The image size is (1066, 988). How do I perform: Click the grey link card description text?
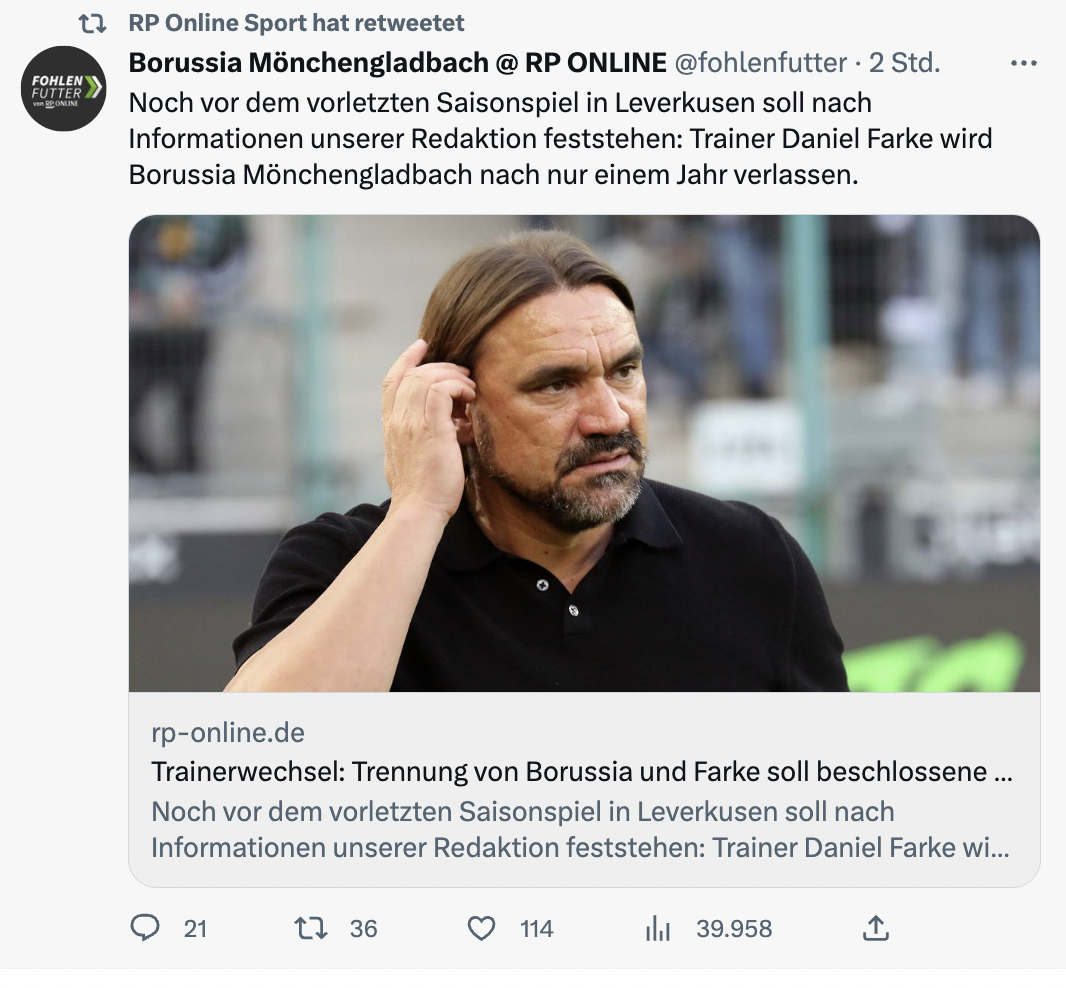click(x=580, y=829)
